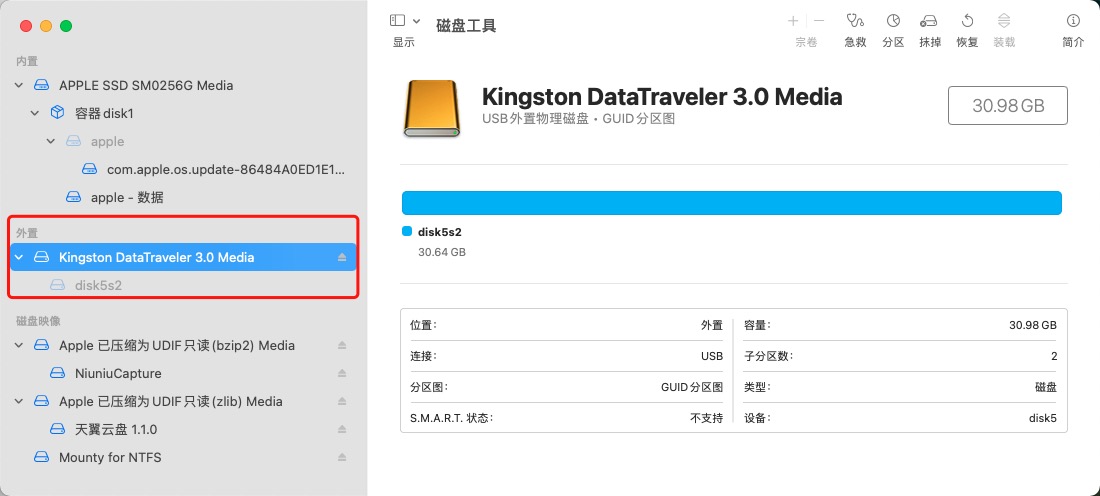
Task: Open the Info (简介) panel
Action: pyautogui.click(x=1073, y=21)
